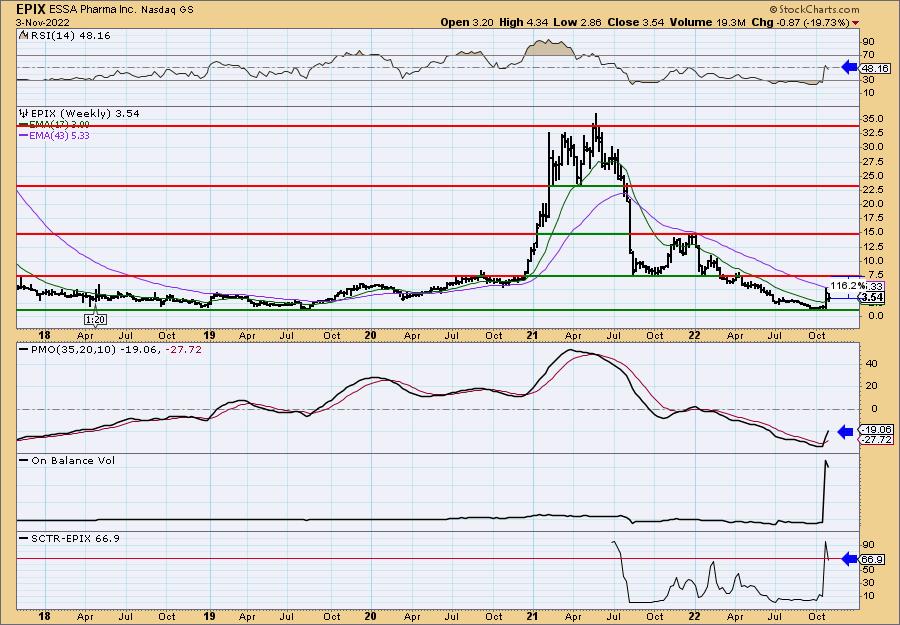The width and height of the screenshot is (900, 625).
Task: Click the RSI(14) 48.16 panel legend
Action: click(65, 36)
